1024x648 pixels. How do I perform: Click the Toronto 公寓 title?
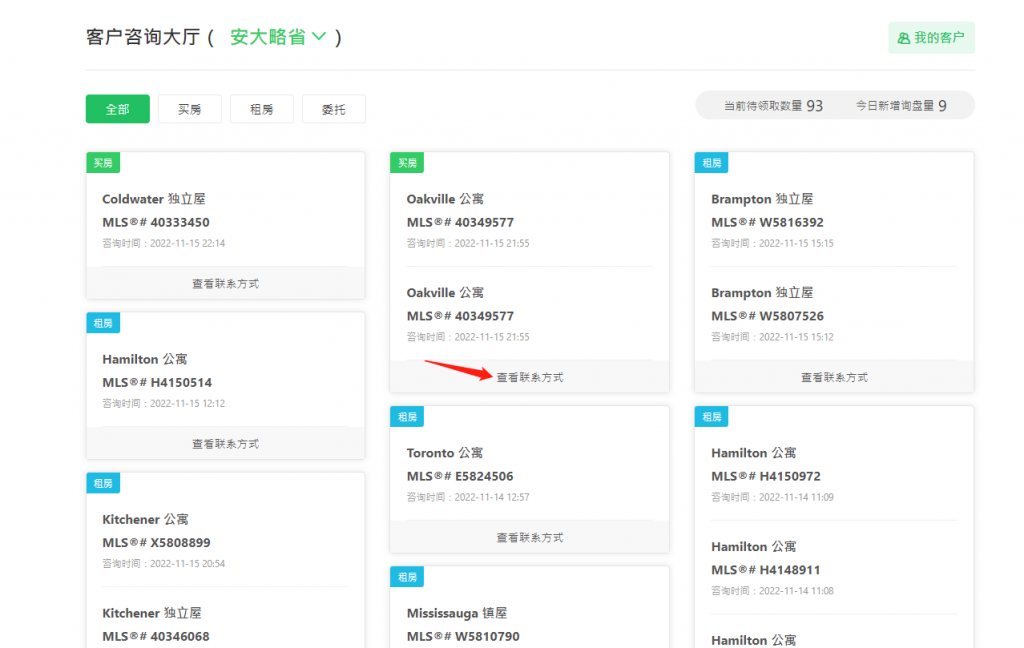(x=445, y=453)
